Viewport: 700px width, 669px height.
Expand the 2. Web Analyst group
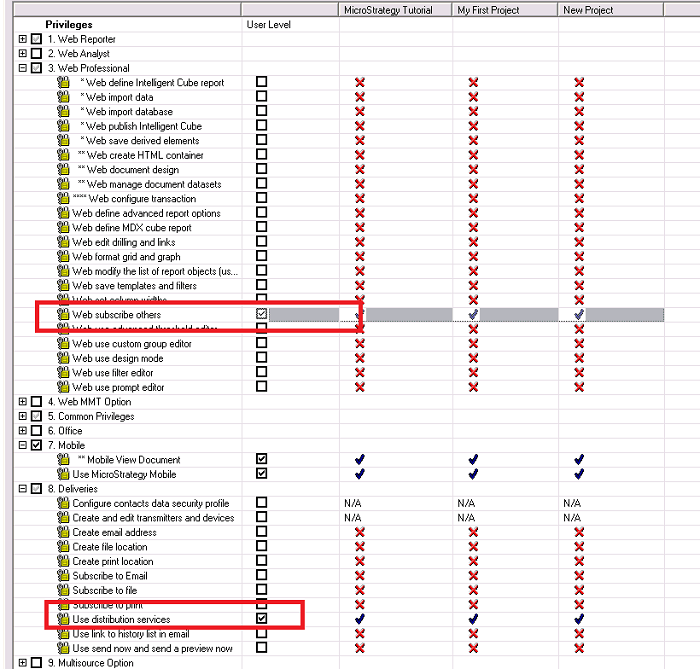(x=23, y=54)
